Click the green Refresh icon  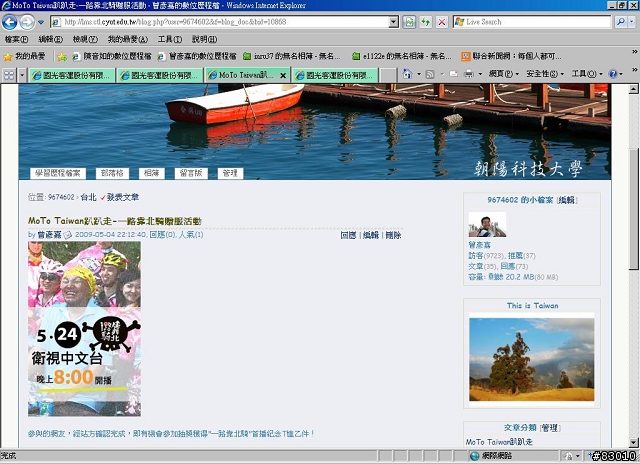[426, 22]
